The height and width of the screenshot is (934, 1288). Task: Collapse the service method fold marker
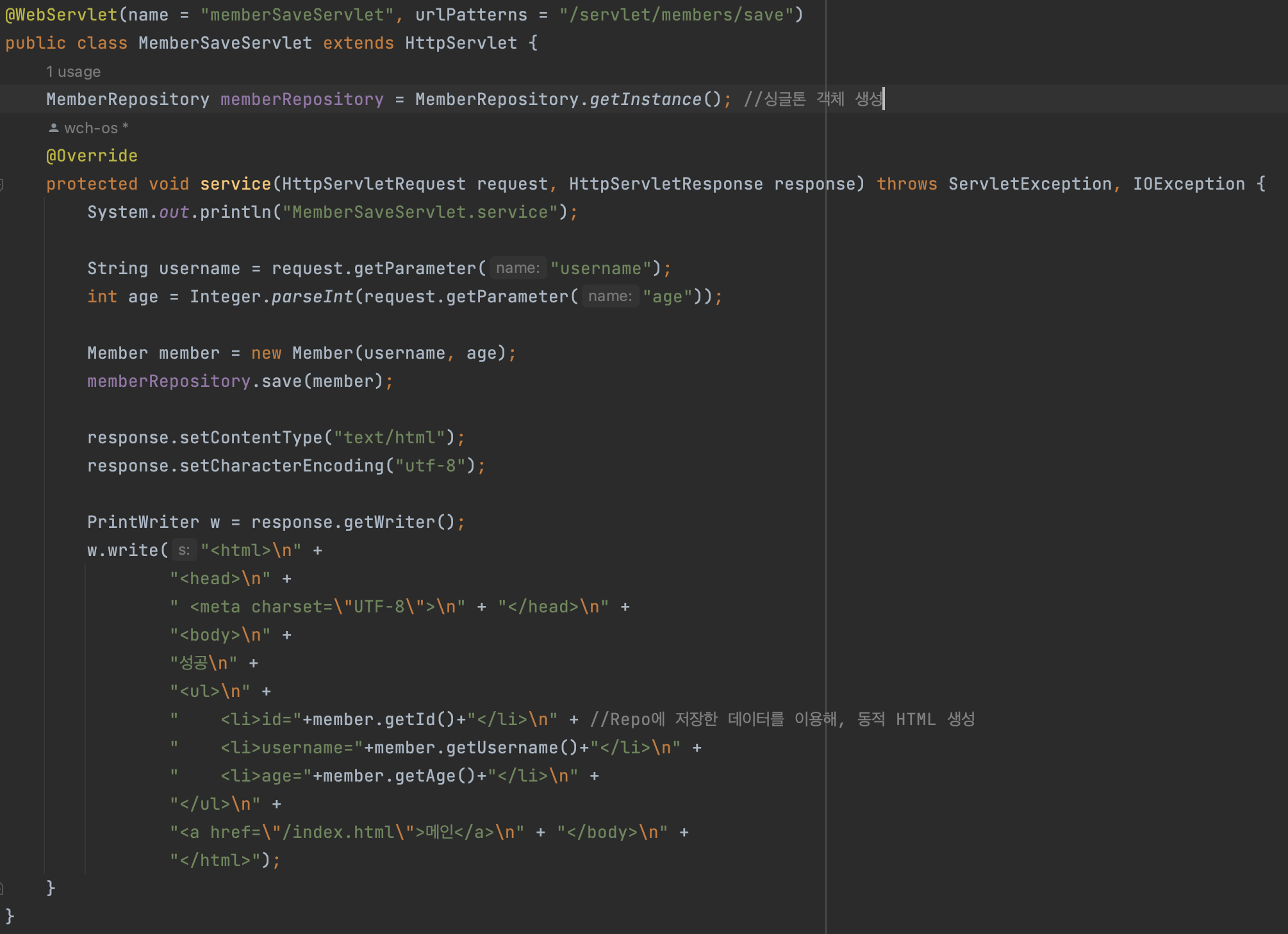tap(2, 184)
